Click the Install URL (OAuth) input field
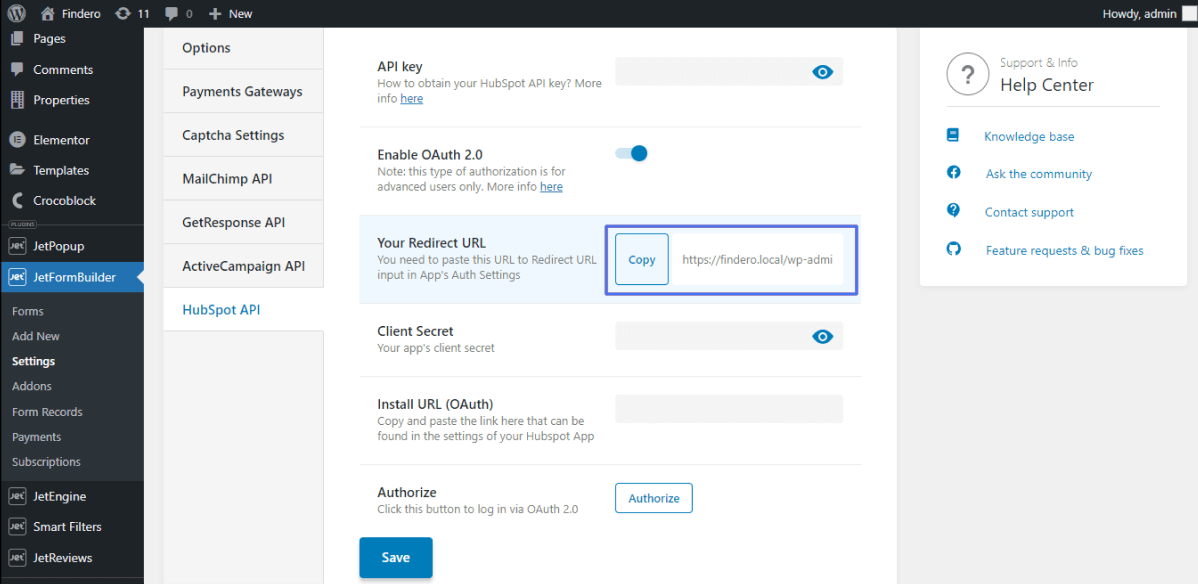1198x584 pixels. (x=728, y=408)
